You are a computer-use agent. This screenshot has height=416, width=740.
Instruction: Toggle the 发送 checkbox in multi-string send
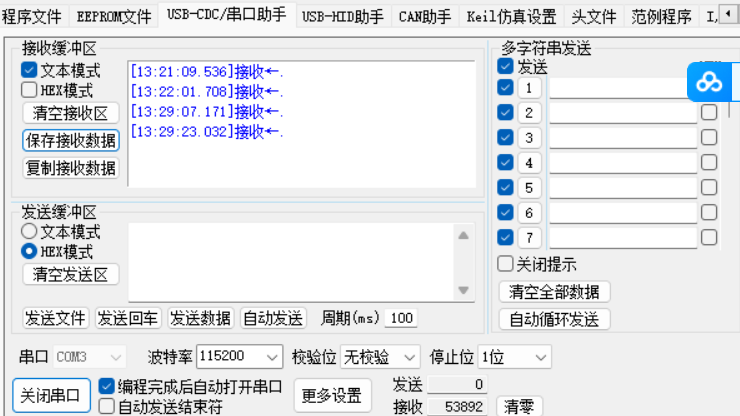pos(505,66)
